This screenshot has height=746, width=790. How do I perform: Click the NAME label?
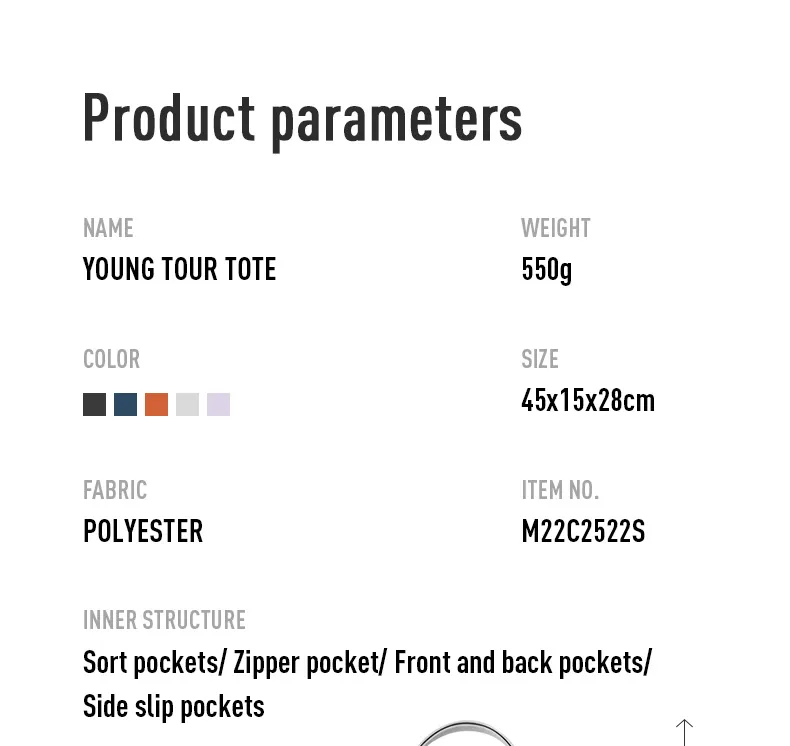tap(108, 228)
